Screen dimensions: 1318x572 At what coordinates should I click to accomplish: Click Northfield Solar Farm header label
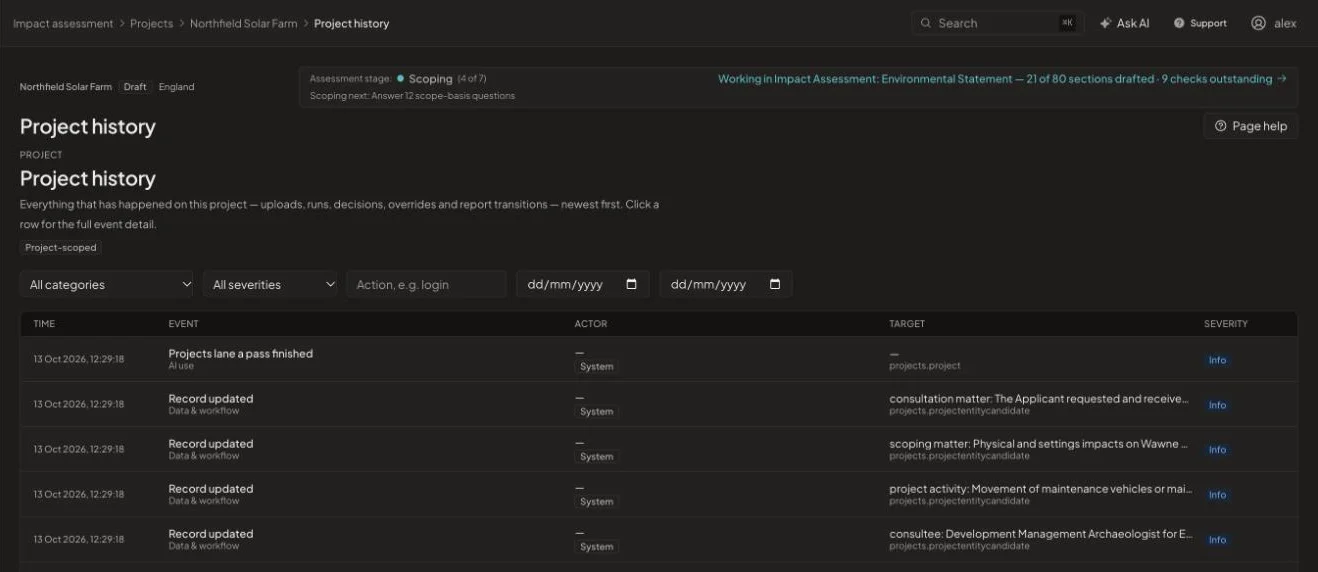pyautogui.click(x=66, y=87)
